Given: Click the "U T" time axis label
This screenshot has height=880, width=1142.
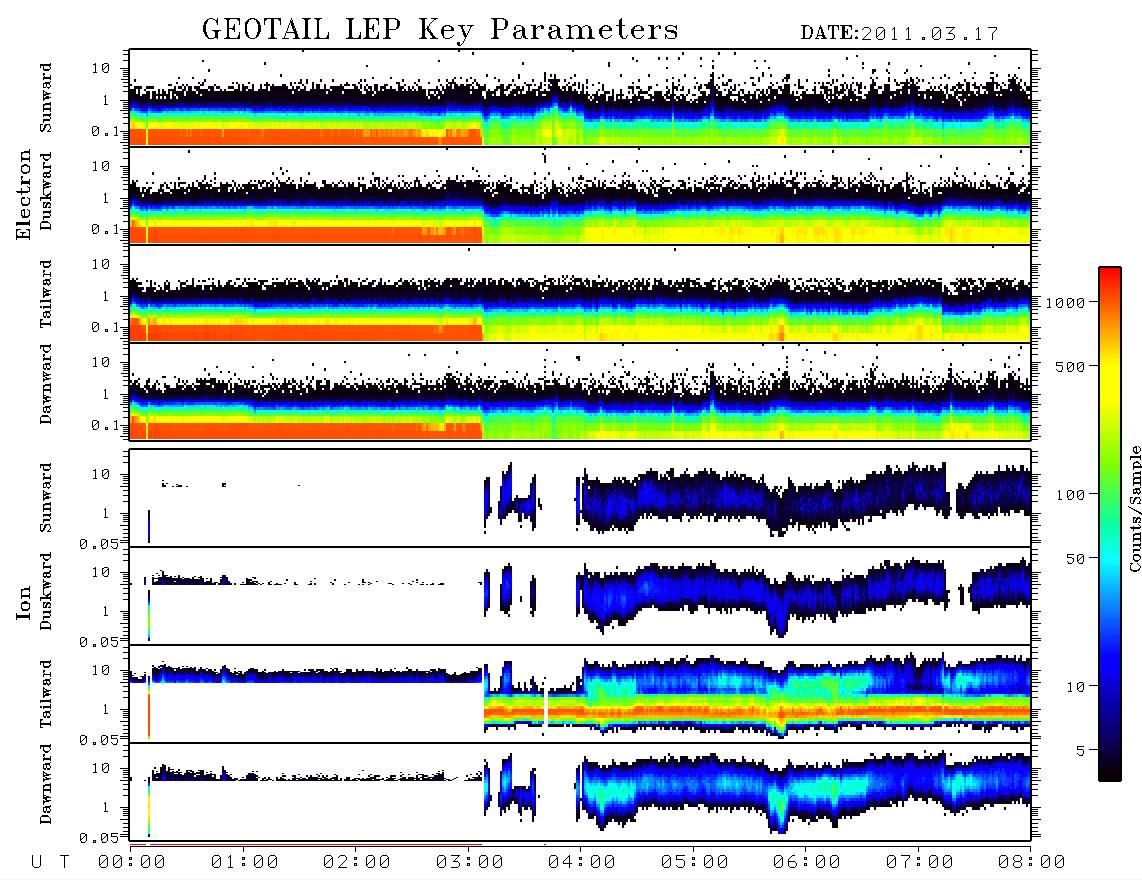Looking at the screenshot, I should pos(50,863).
